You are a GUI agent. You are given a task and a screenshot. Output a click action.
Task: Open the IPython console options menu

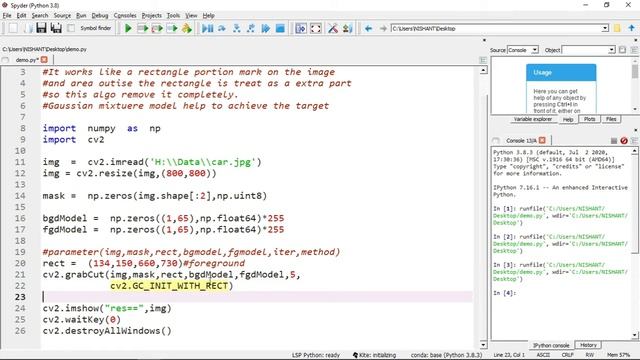tap(634, 140)
